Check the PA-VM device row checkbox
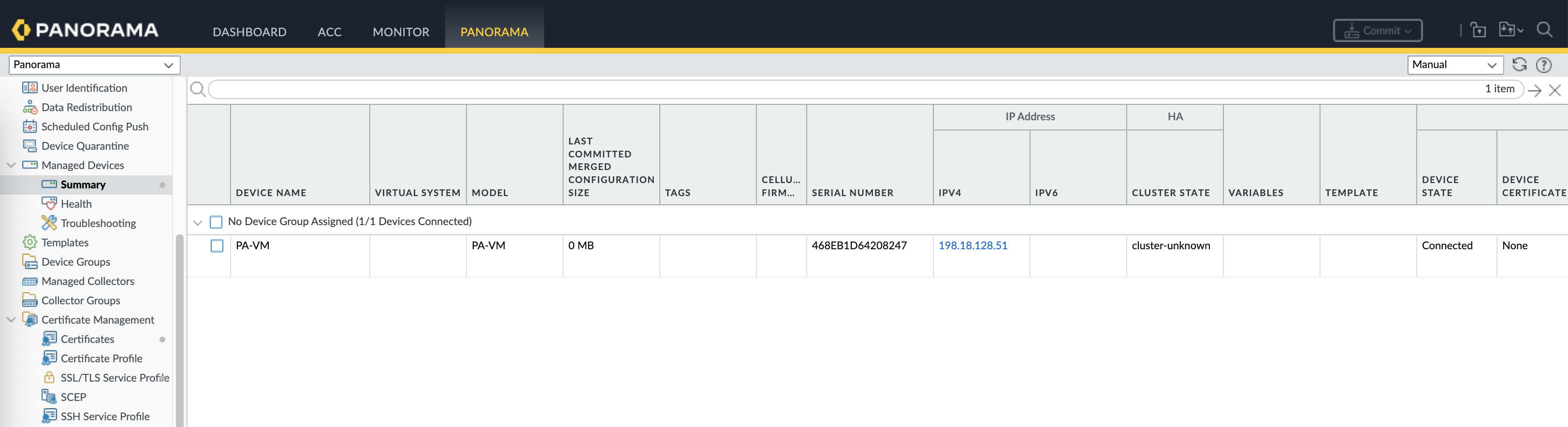1568x427 pixels. point(217,246)
